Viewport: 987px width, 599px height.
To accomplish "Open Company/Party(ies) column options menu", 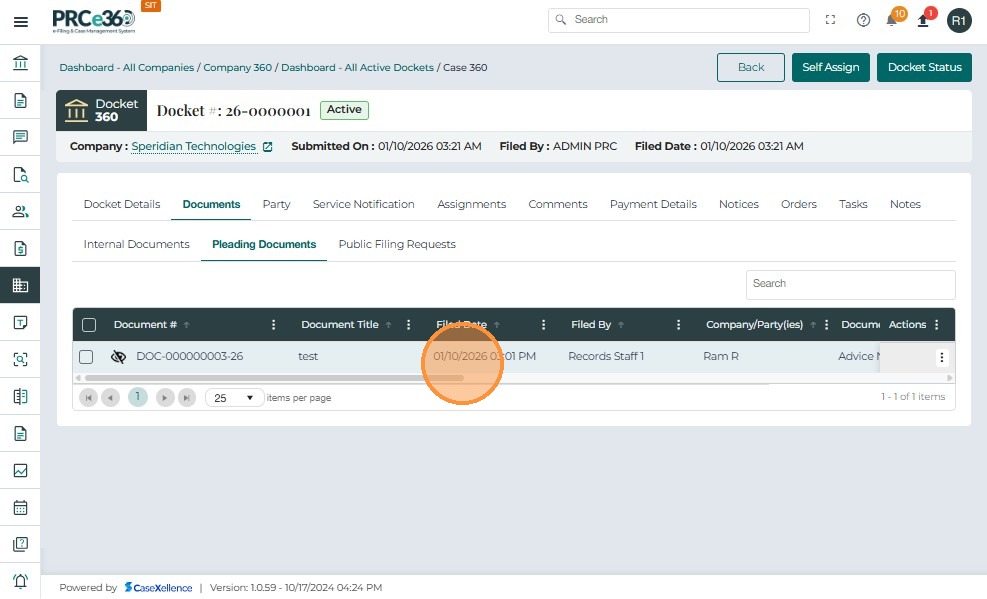I will 826,325.
